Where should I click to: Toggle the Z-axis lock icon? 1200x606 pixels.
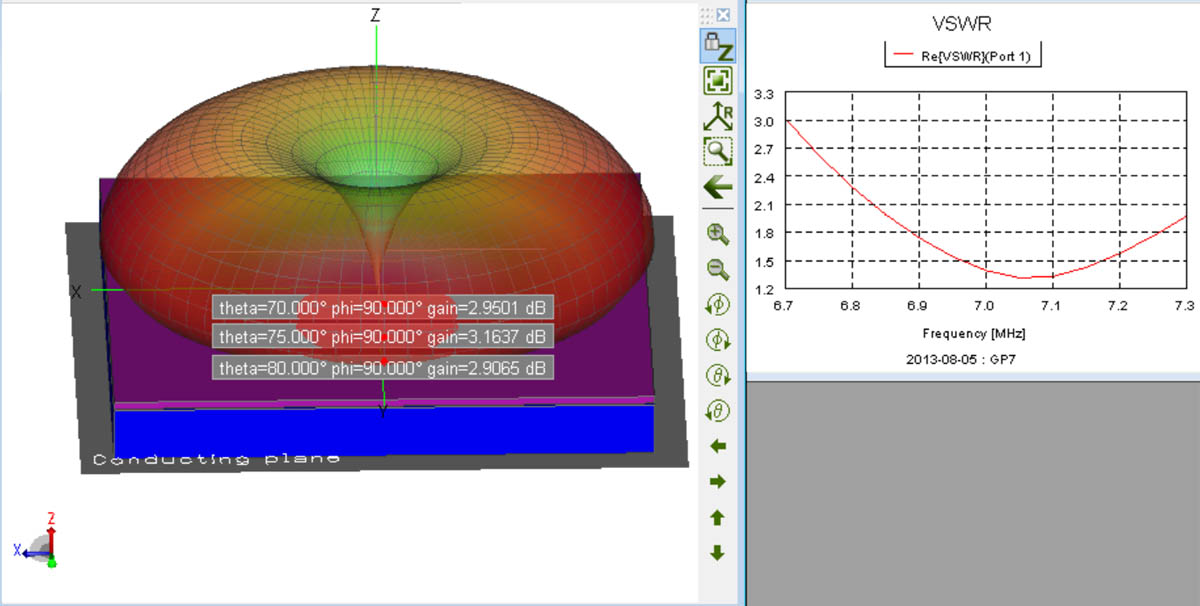point(718,46)
